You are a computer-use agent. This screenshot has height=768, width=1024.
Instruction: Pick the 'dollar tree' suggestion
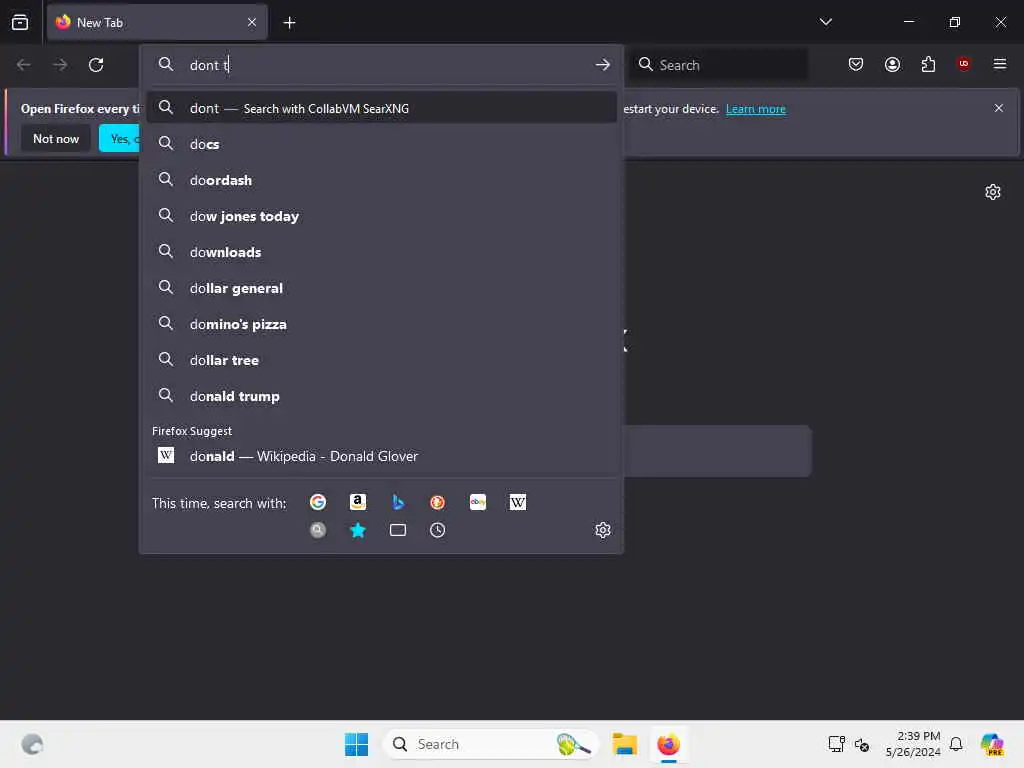click(x=381, y=360)
